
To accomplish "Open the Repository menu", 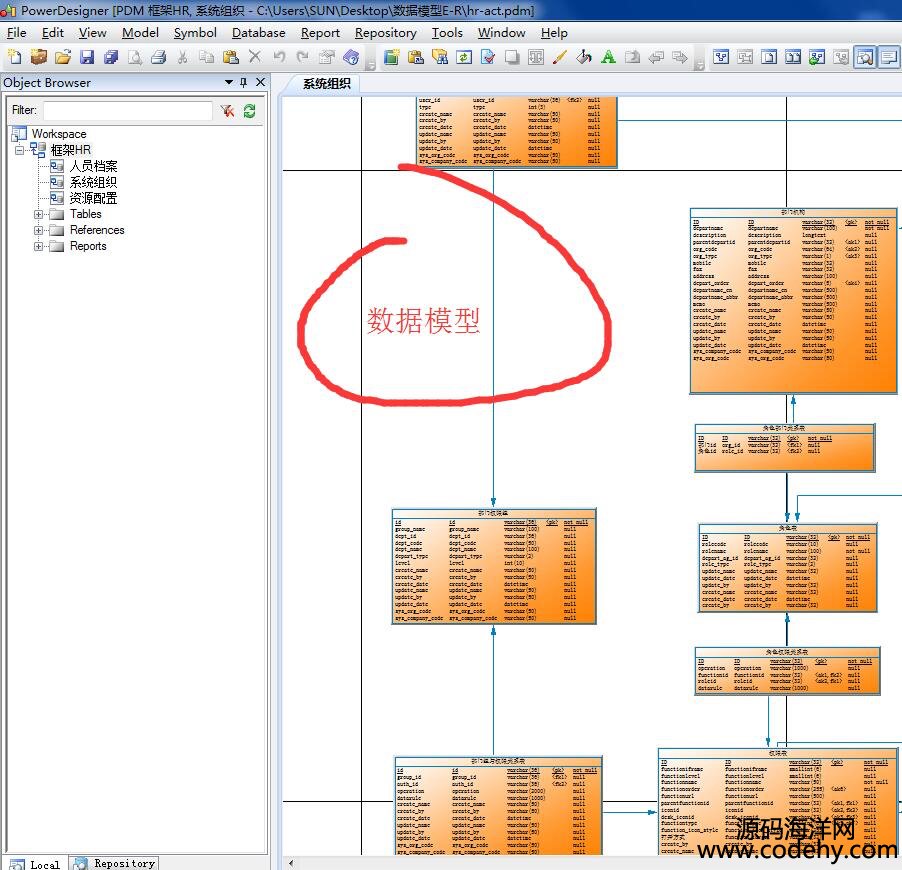I will tap(386, 33).
